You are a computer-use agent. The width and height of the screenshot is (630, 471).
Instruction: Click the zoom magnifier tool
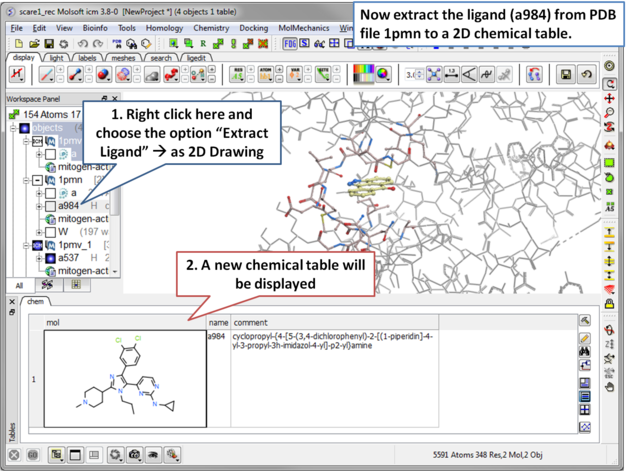tap(610, 114)
